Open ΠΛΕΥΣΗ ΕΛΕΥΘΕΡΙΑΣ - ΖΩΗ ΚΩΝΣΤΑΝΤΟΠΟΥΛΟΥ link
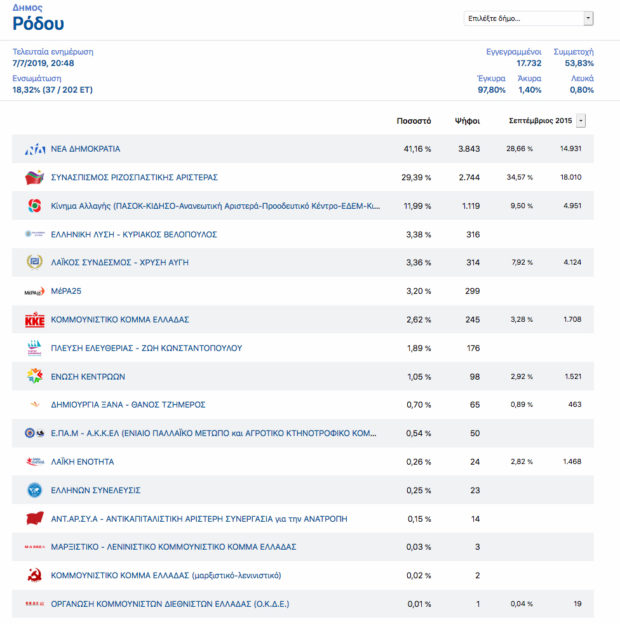Screen dimensions: 620x624 point(146,348)
